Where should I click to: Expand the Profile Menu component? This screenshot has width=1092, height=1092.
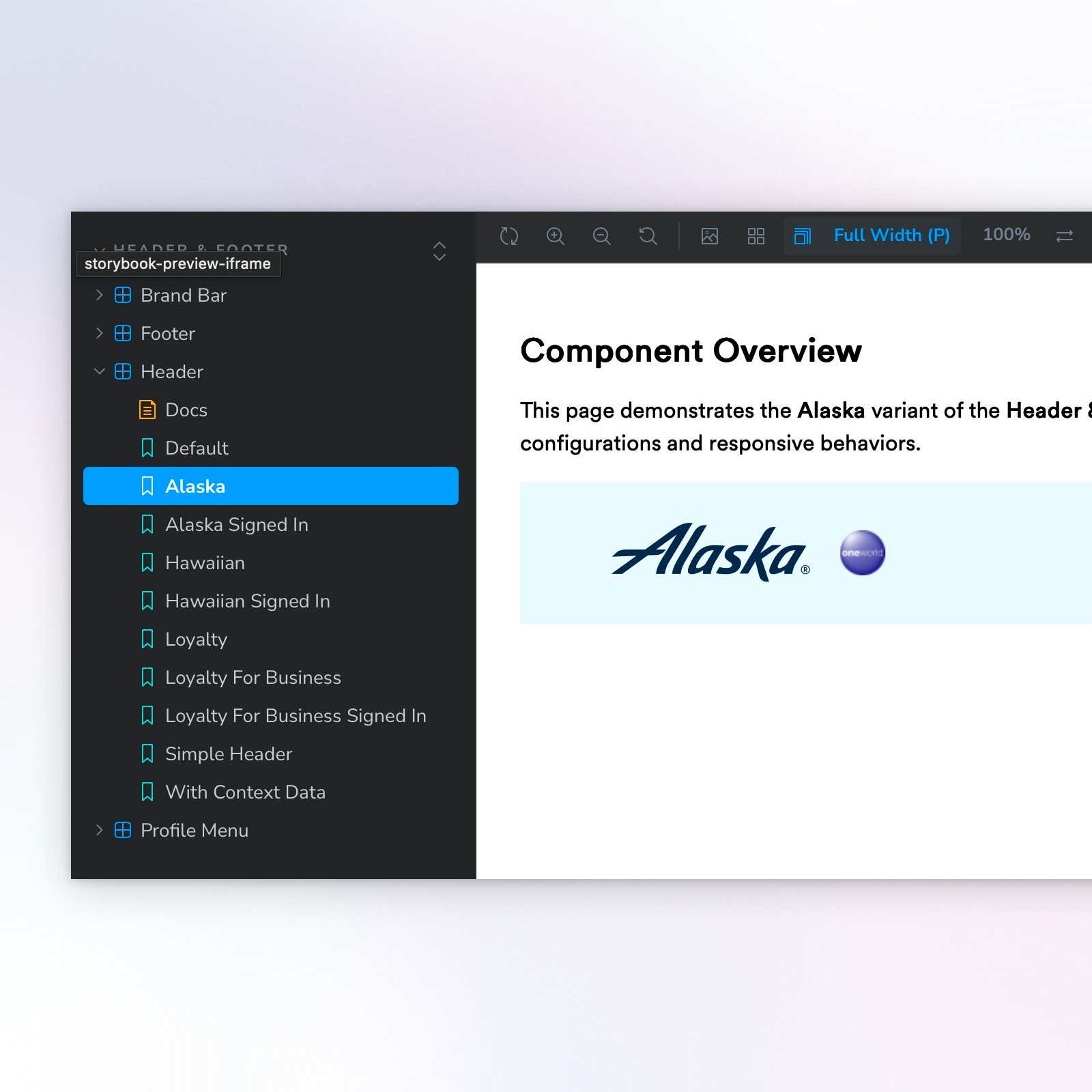99,830
